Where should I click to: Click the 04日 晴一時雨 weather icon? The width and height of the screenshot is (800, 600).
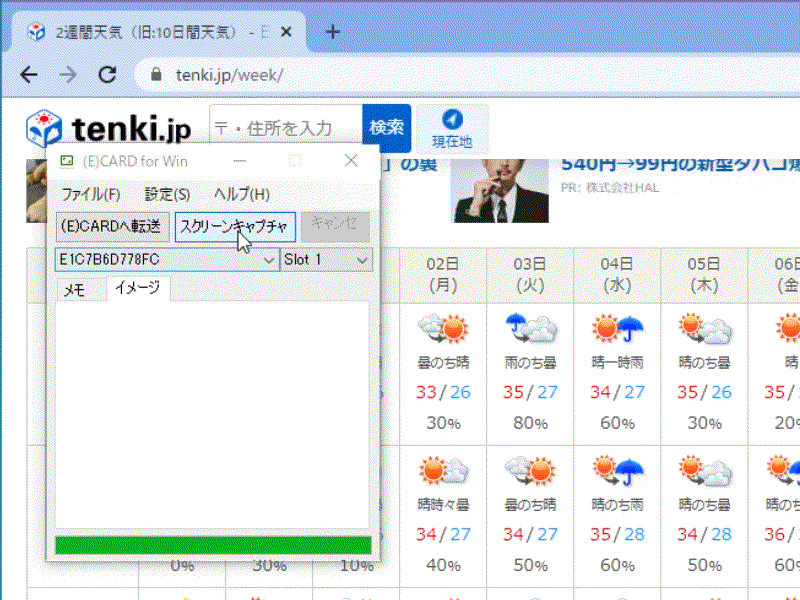[x=617, y=329]
